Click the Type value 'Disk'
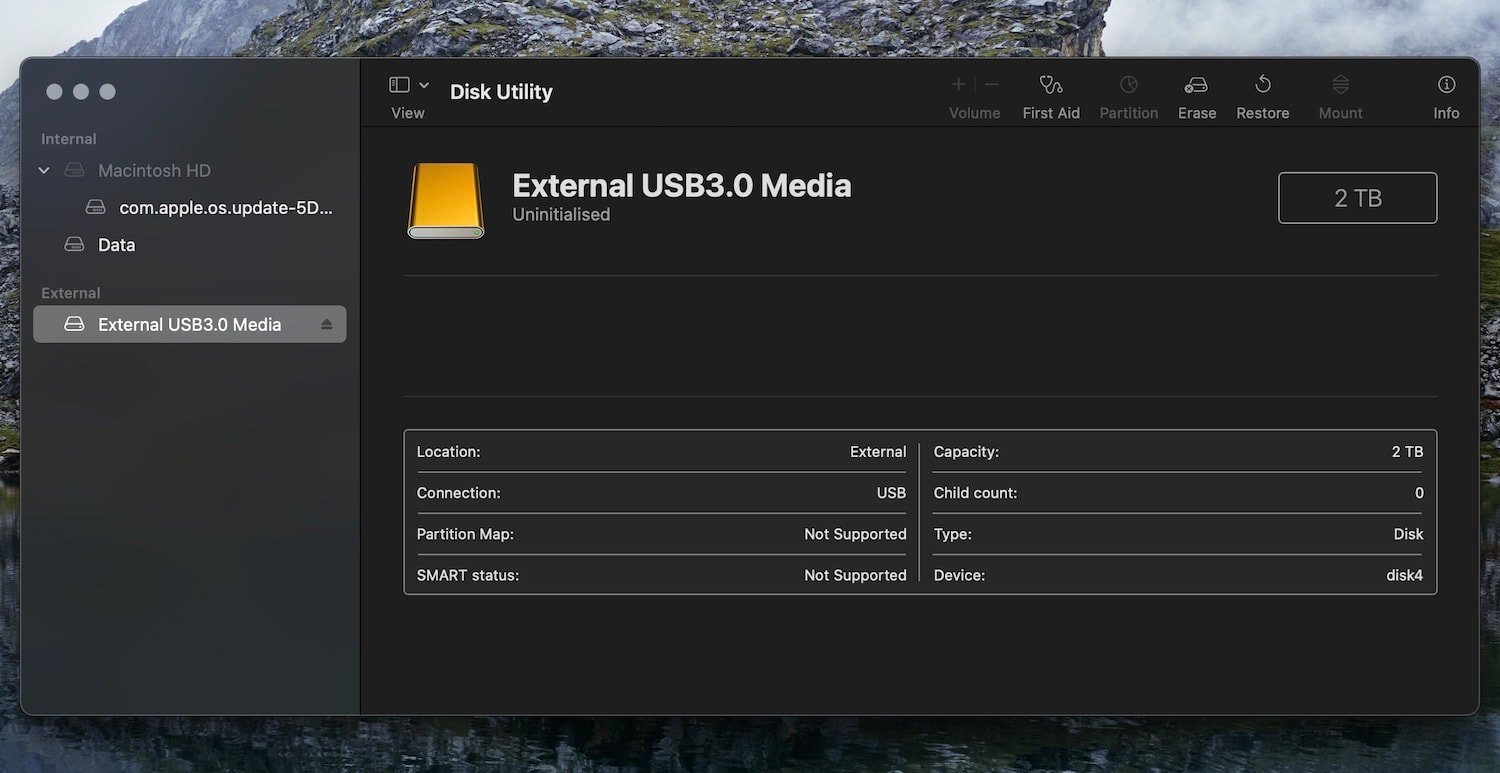The image size is (1500, 773). point(1408,534)
